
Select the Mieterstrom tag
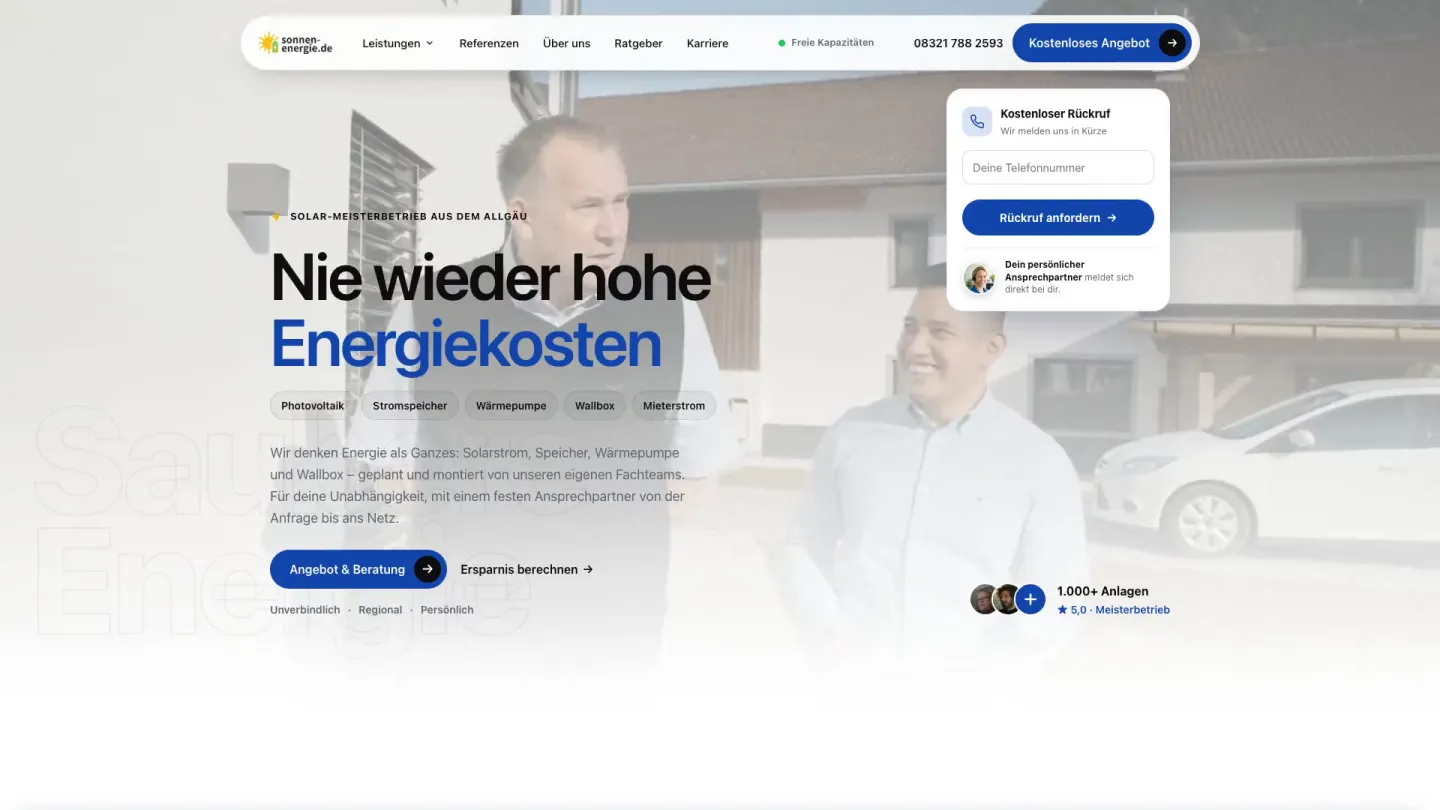[674, 405]
